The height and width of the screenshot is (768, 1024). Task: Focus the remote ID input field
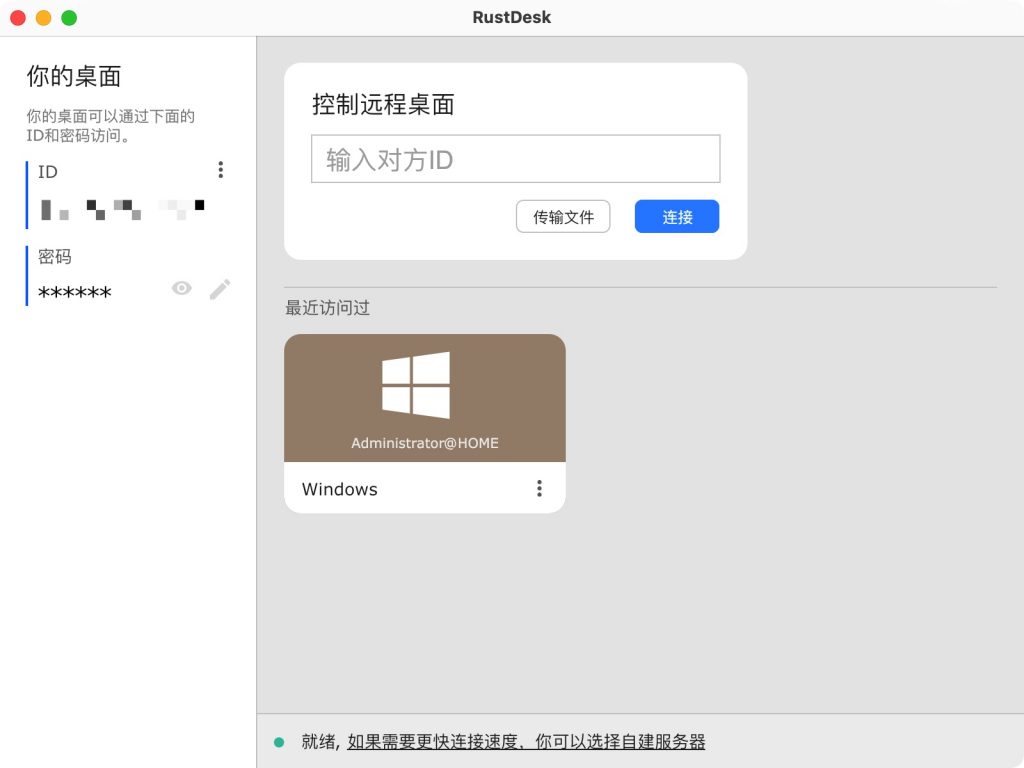516,159
